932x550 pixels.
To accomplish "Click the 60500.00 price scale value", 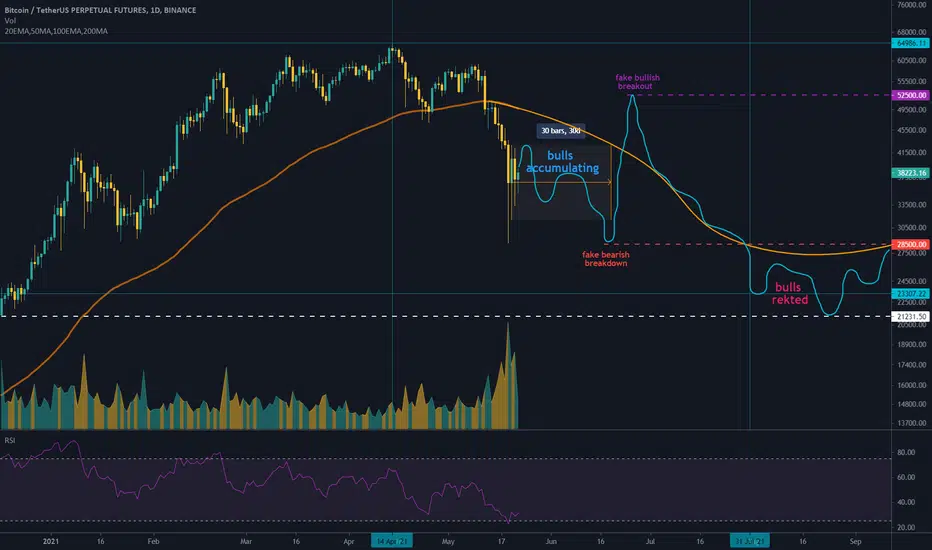I will [x=911, y=61].
